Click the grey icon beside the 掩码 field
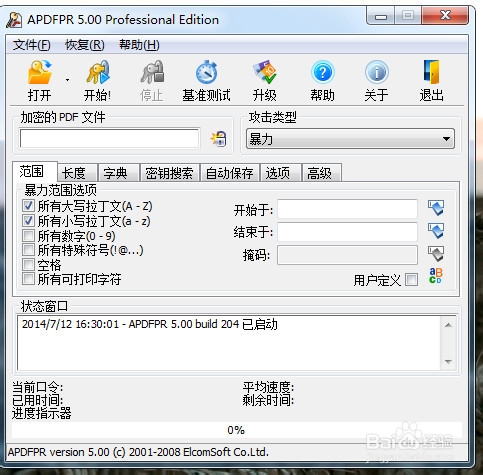Image resolution: width=483 pixels, height=475 pixels. click(x=436, y=254)
